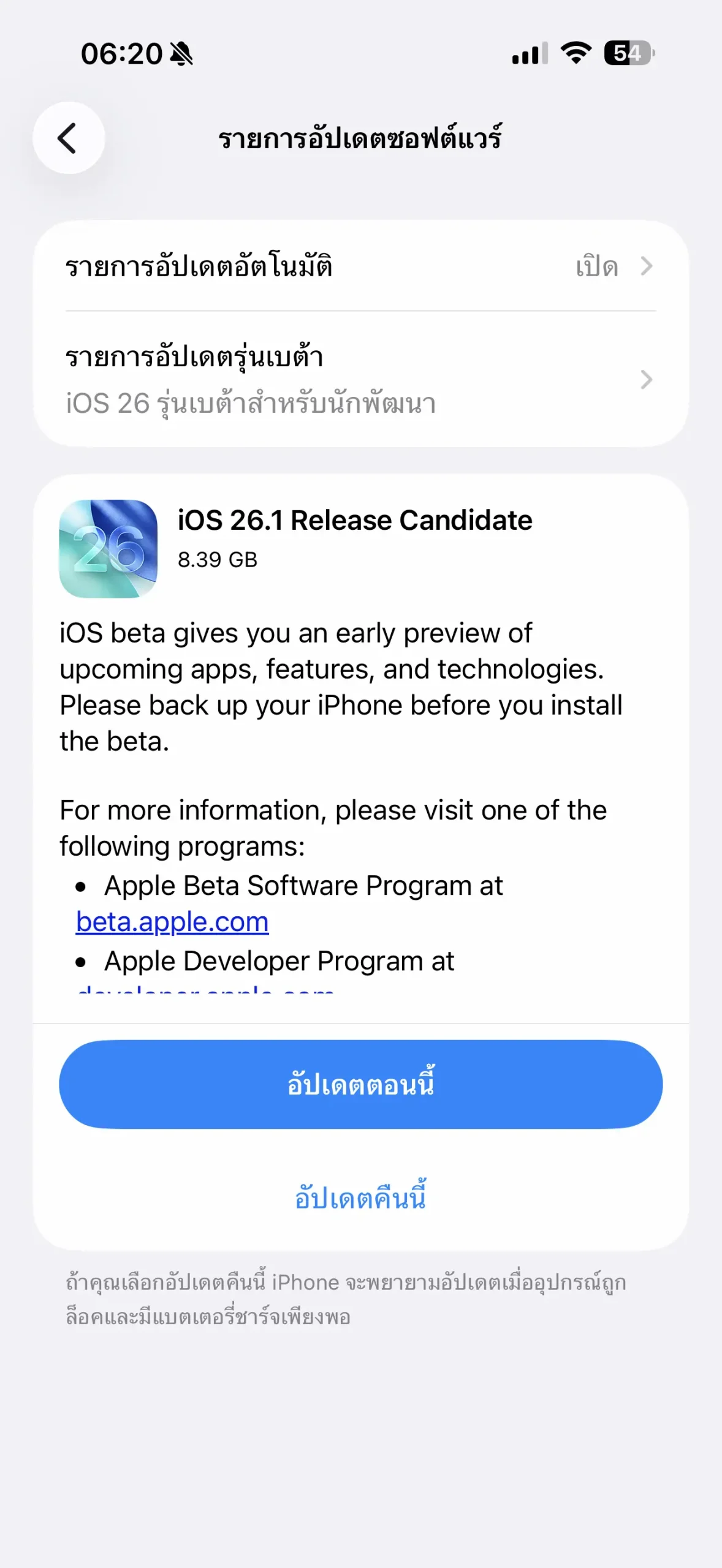Tap the cellular signal bars icon

(x=530, y=54)
